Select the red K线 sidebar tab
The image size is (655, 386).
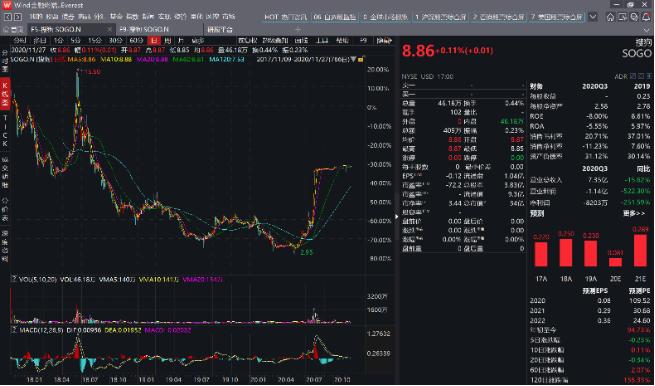tap(5, 94)
